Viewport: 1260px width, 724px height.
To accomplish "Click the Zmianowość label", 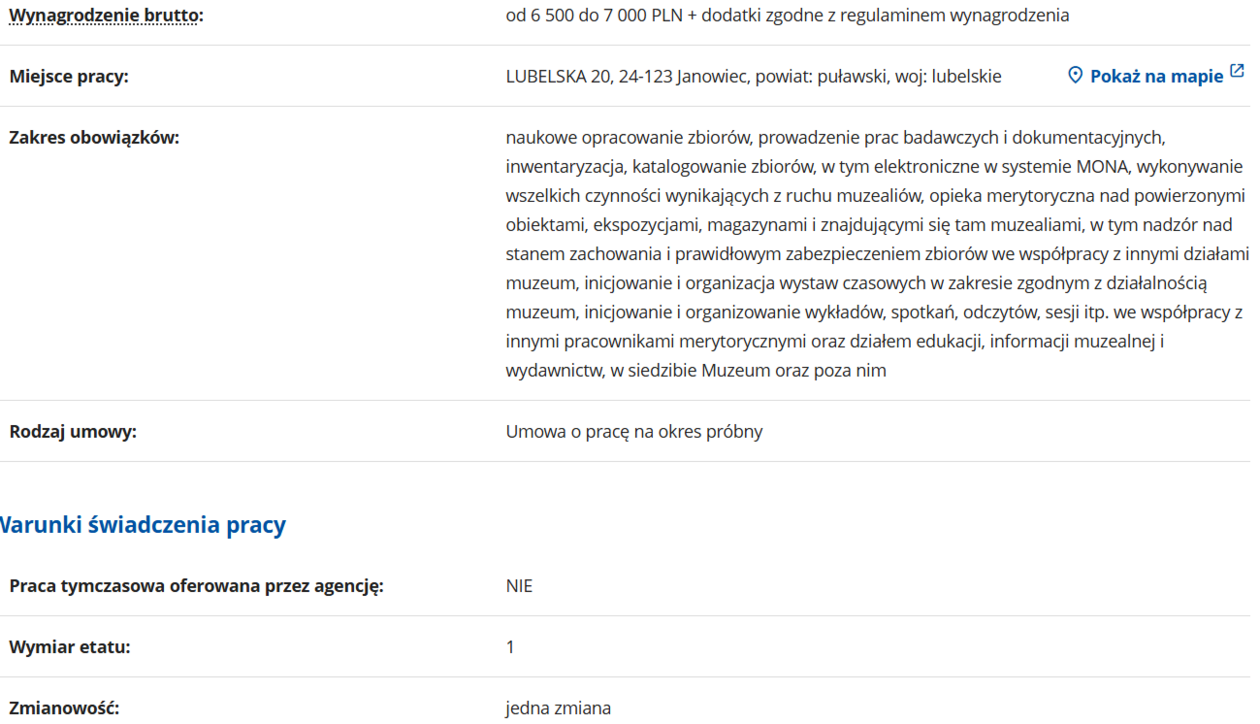I will 64,708.
